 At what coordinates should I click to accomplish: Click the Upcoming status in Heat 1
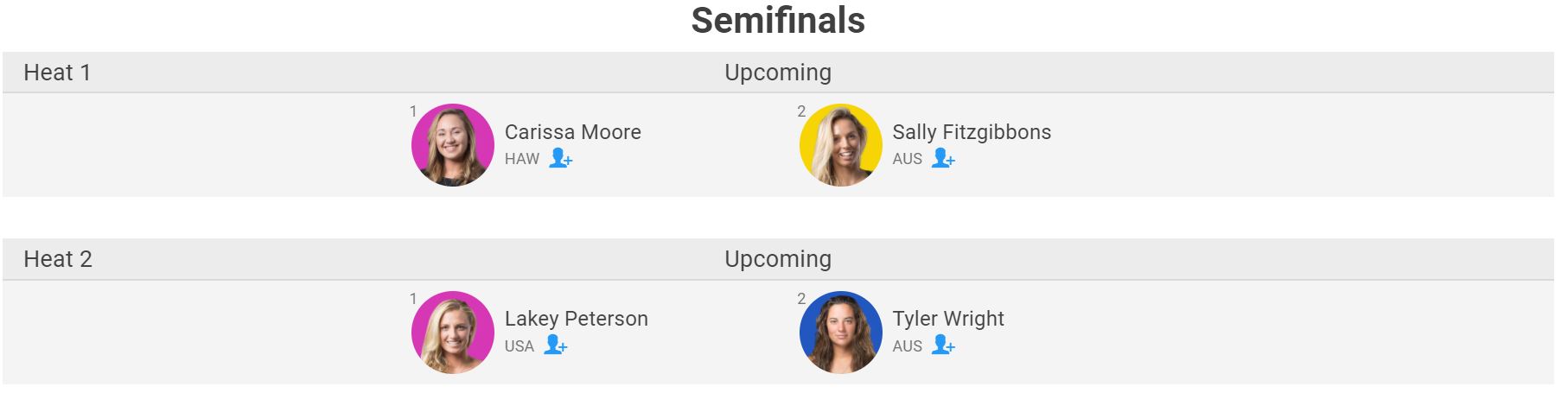(777, 73)
